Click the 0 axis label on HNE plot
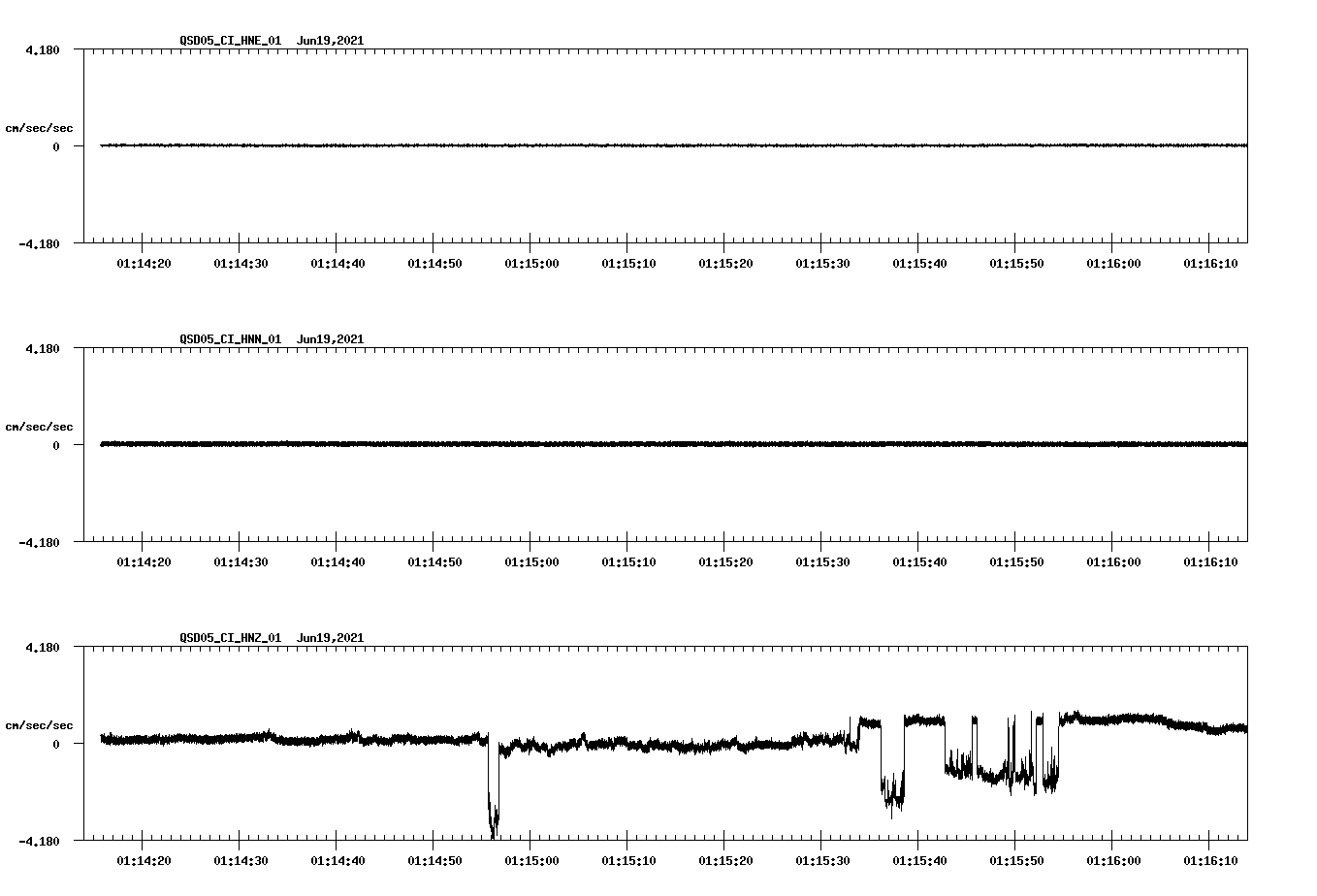This screenshot has height=896, width=1317. (x=56, y=146)
